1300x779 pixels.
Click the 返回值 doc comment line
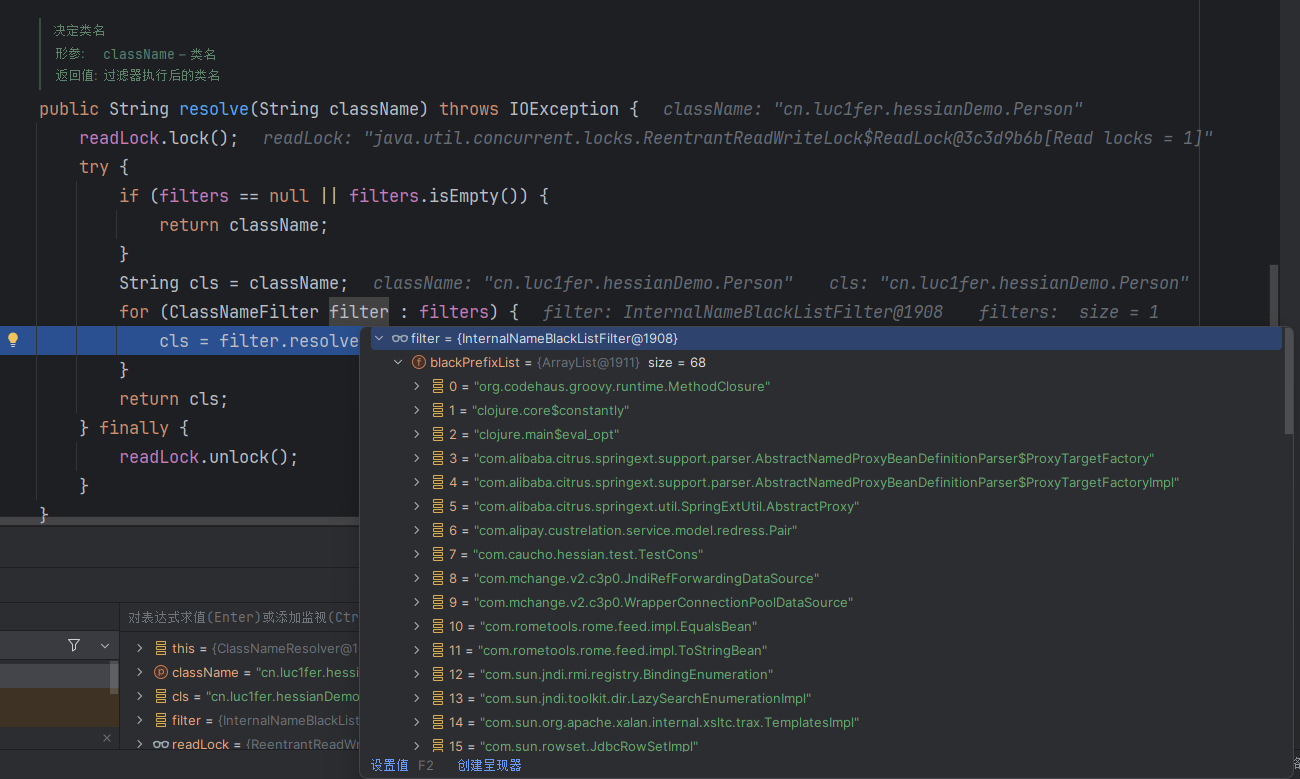pyautogui.click(x=138, y=75)
